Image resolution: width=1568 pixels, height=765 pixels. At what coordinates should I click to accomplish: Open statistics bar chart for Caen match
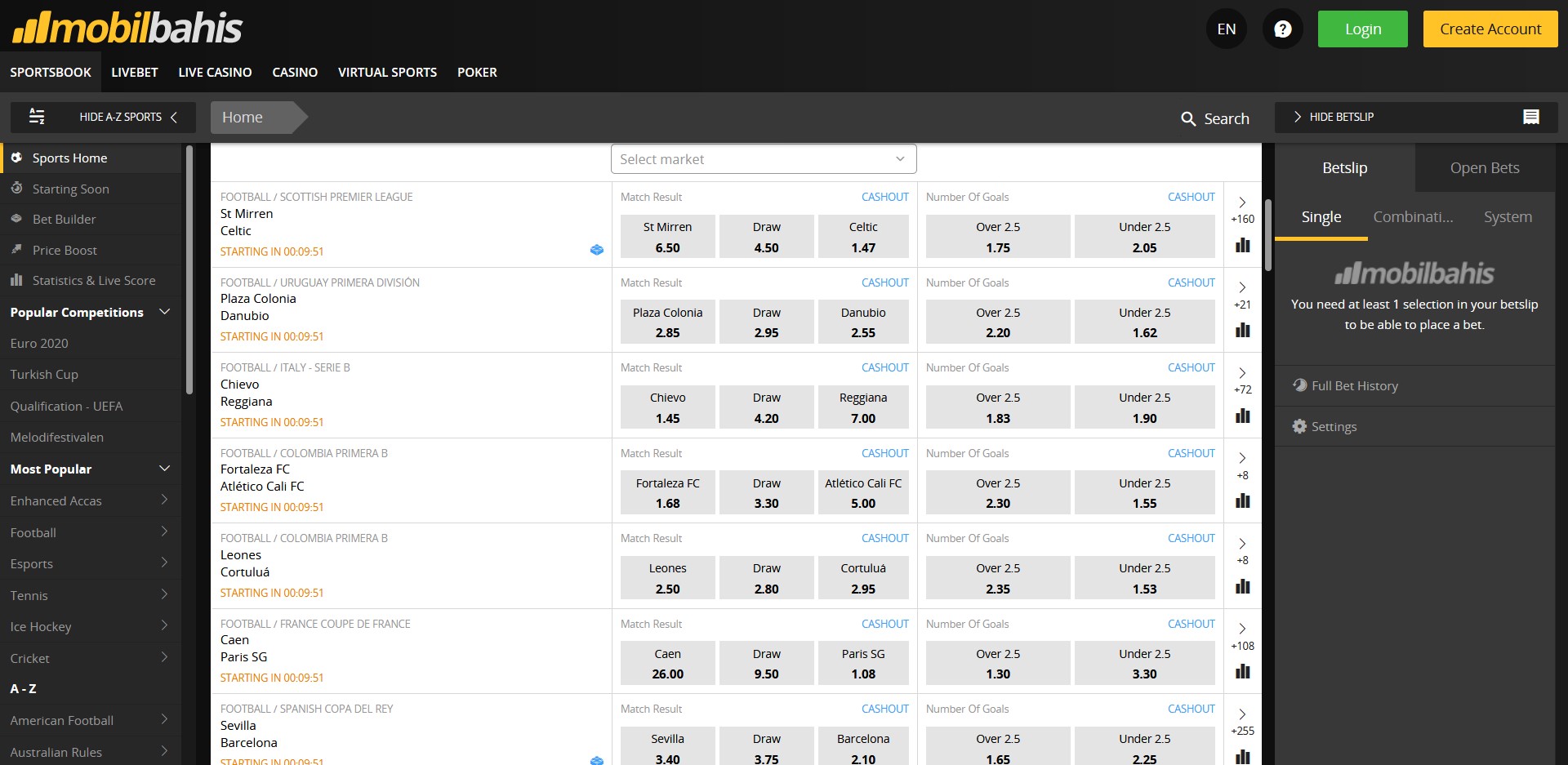(1243, 671)
